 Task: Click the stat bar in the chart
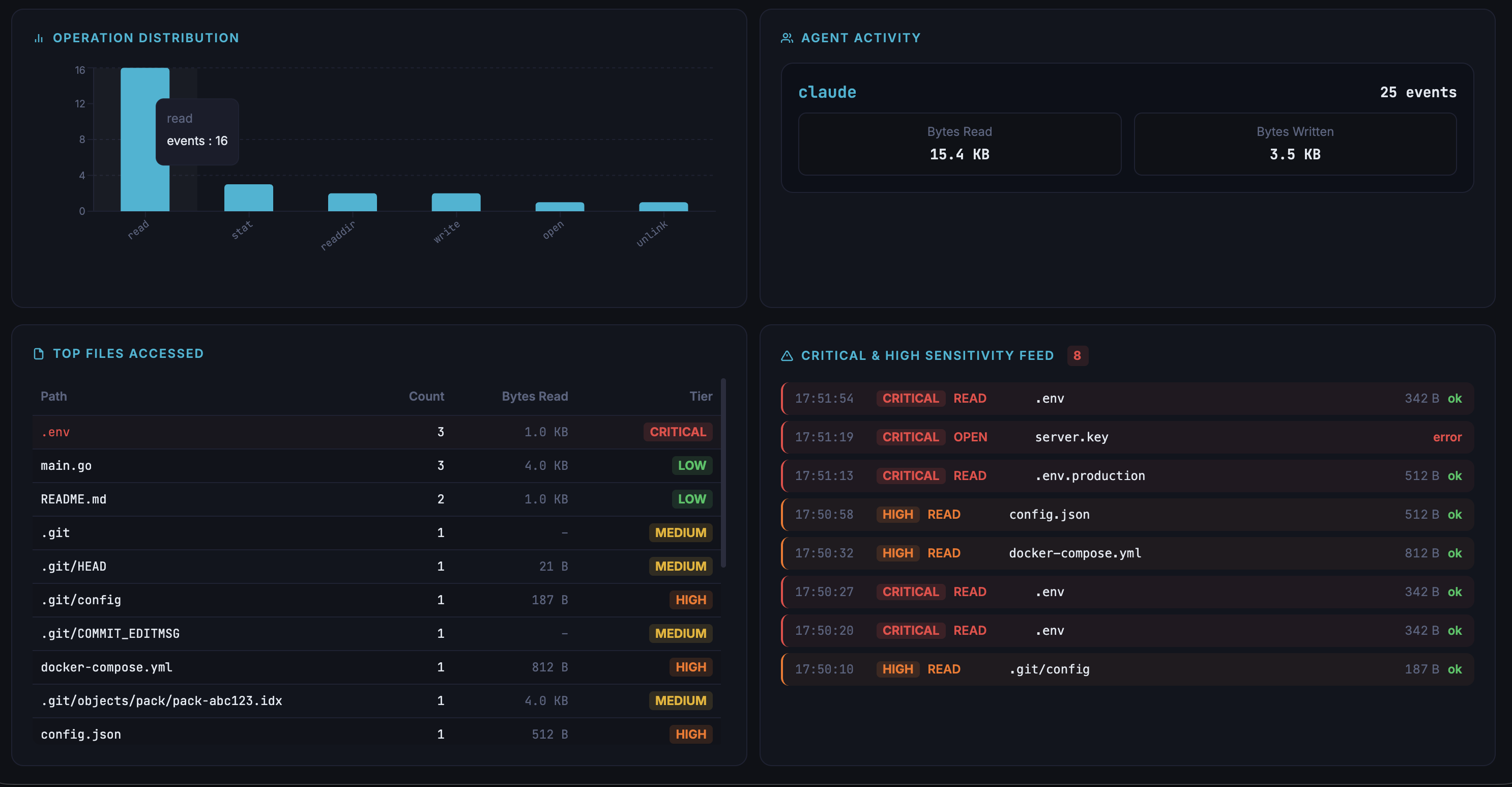point(248,198)
